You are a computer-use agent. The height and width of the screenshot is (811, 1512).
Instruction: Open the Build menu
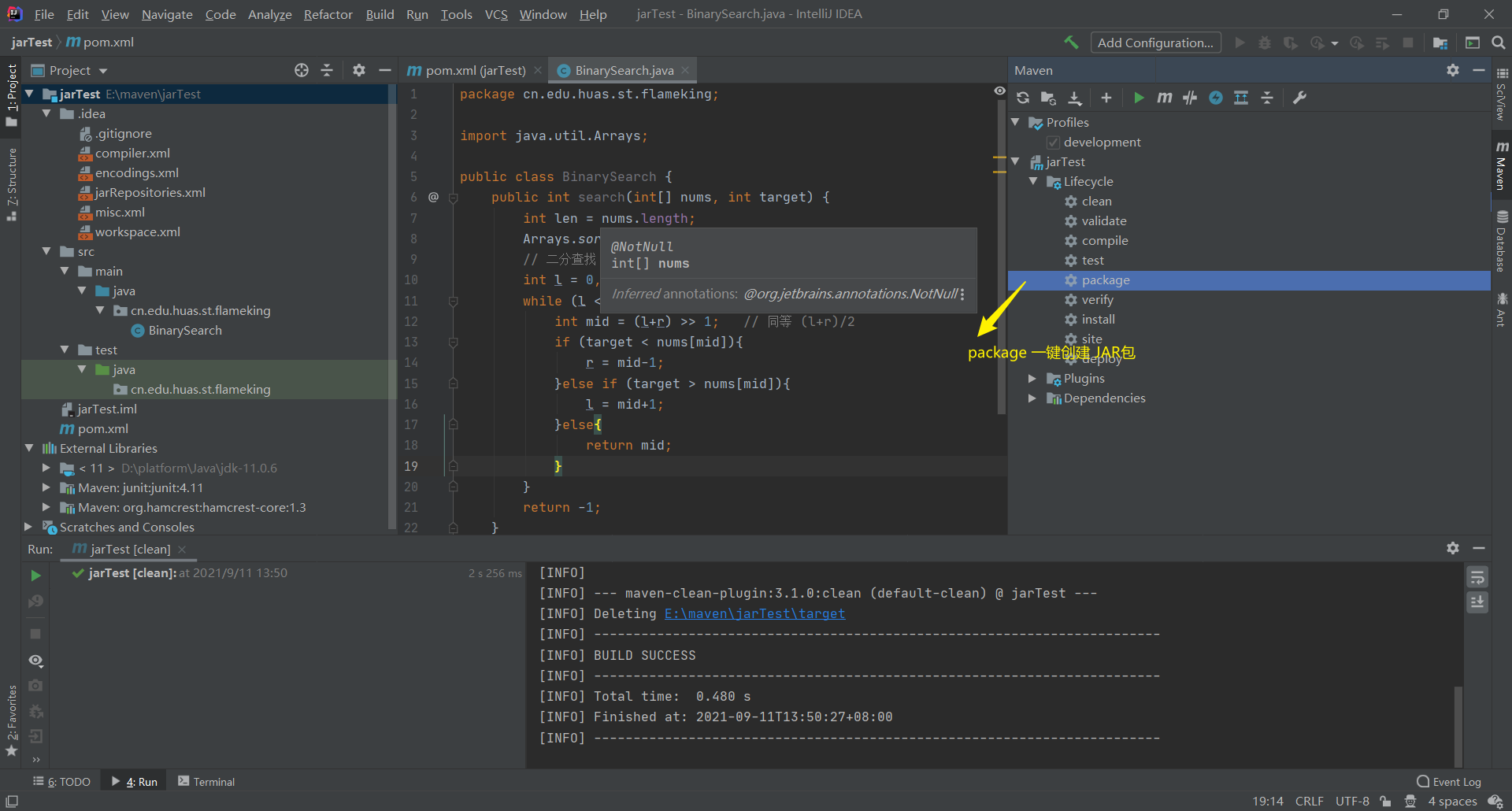[380, 14]
